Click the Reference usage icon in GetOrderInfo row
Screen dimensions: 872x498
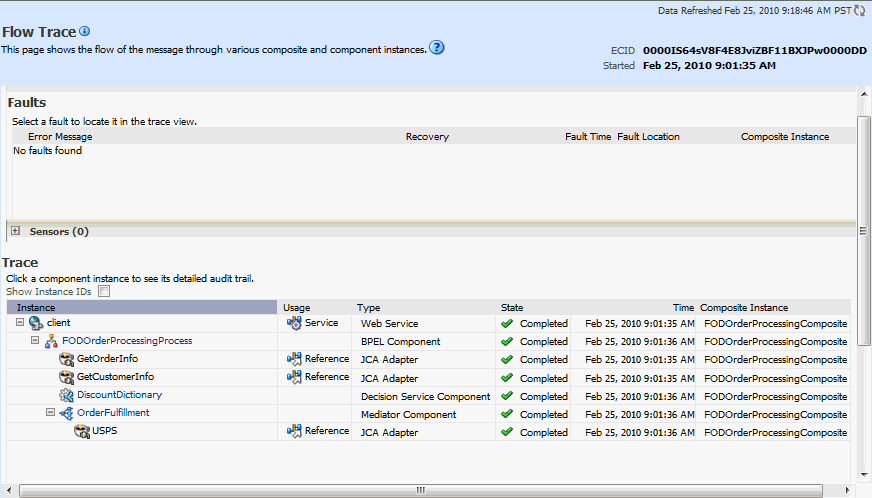[294, 359]
